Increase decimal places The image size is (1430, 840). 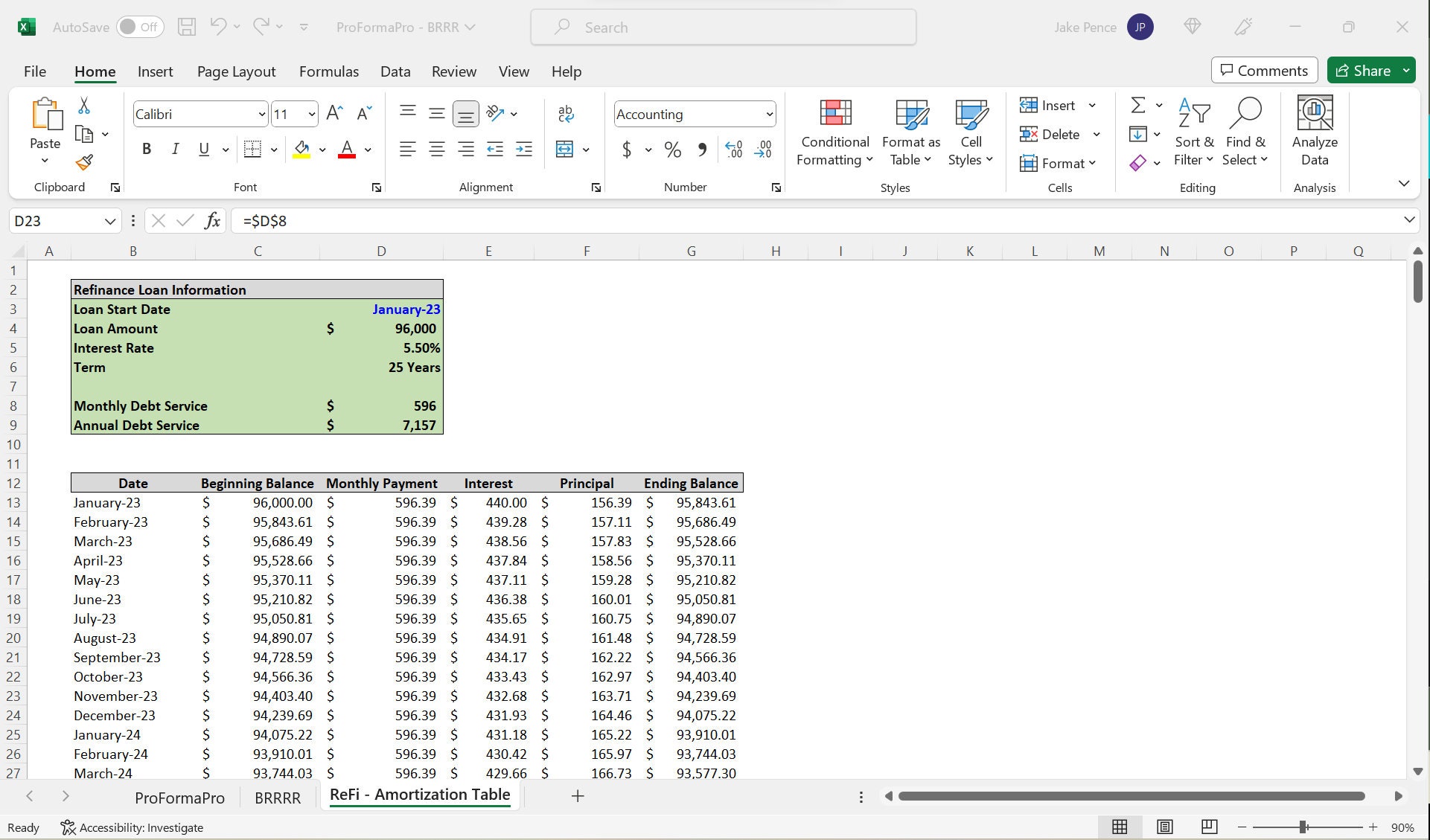pos(733,149)
